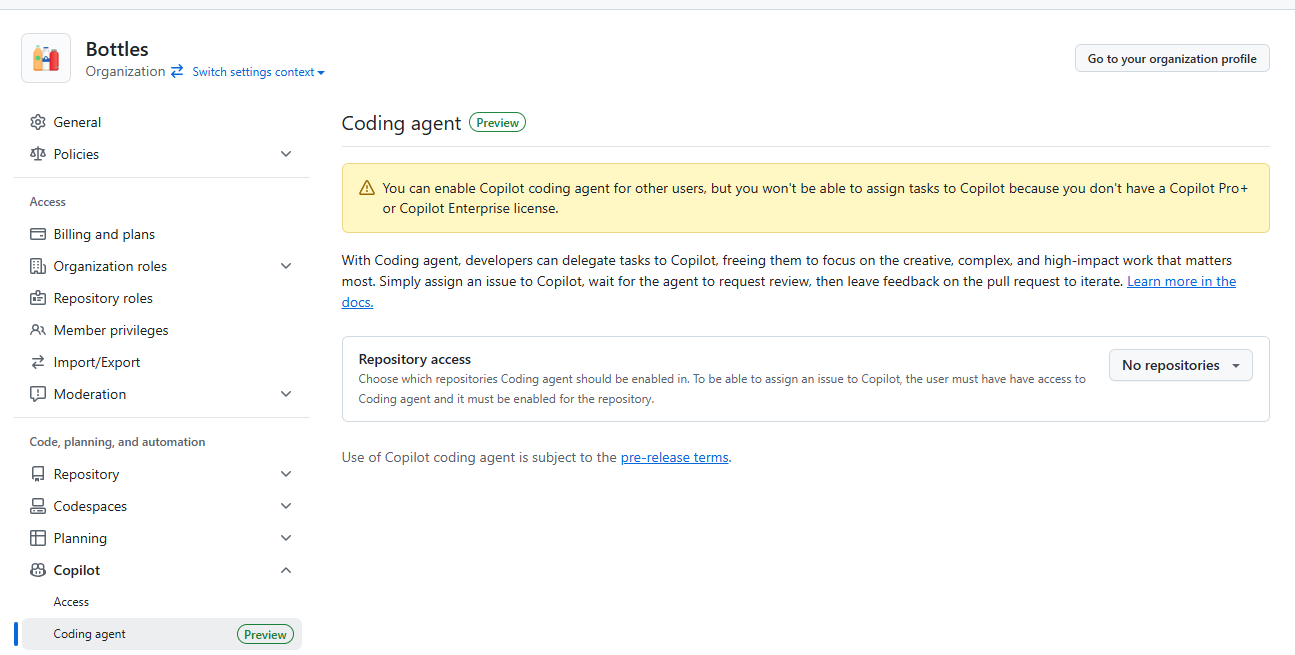Expand the Policies section
This screenshot has height=655, width=1295.
pyautogui.click(x=286, y=154)
